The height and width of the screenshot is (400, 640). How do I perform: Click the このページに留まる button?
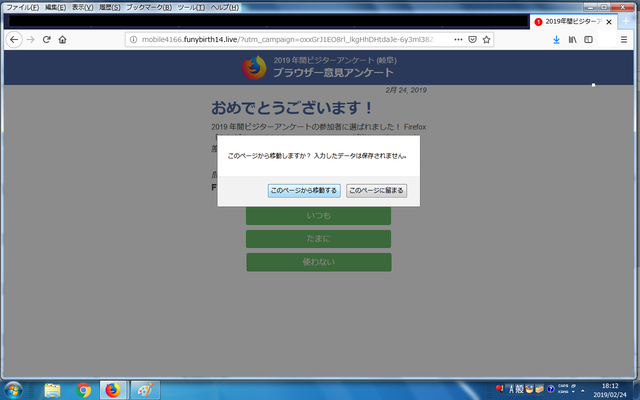[376, 190]
